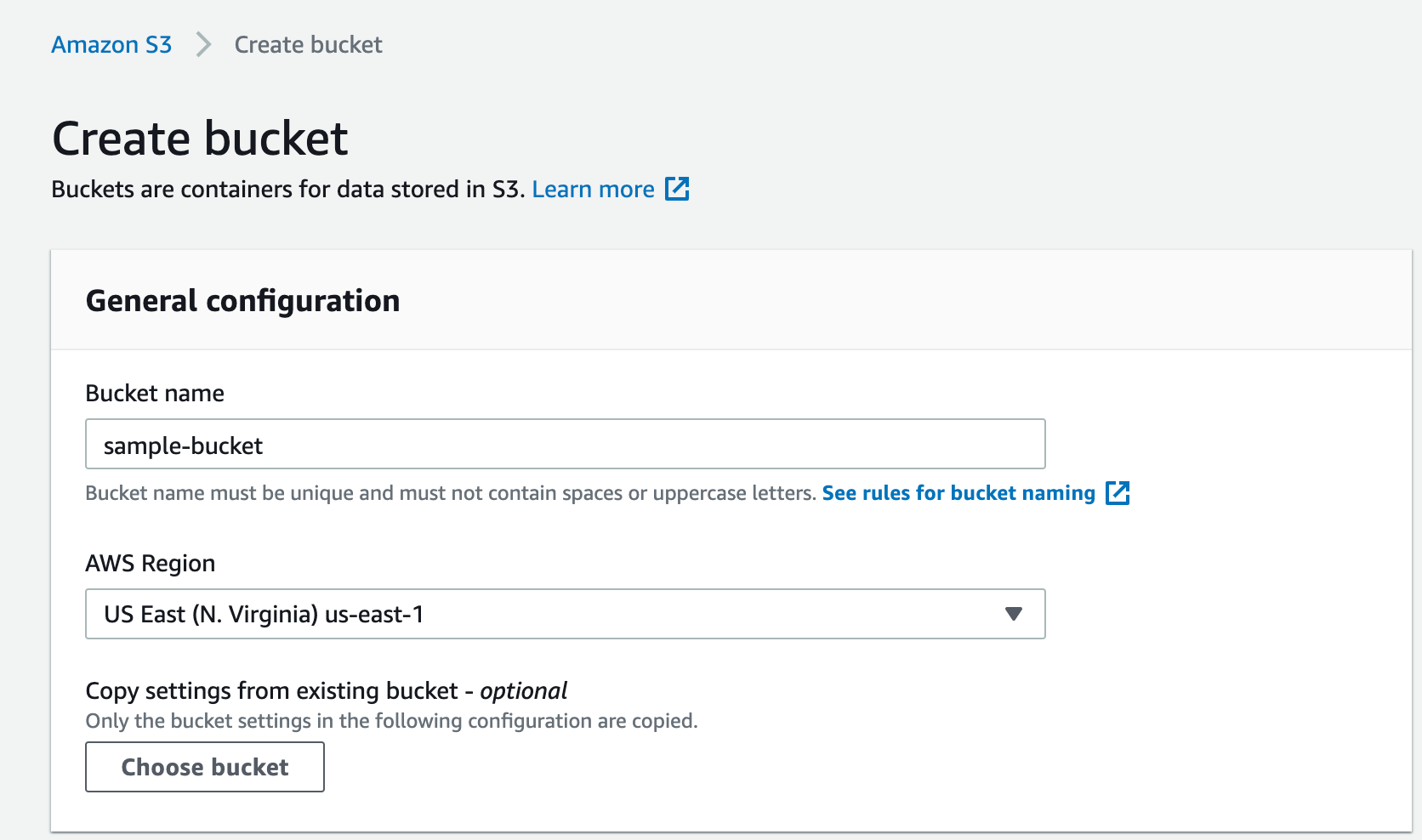Click the Choose bucket button
This screenshot has height=840, width=1422.
(x=205, y=767)
